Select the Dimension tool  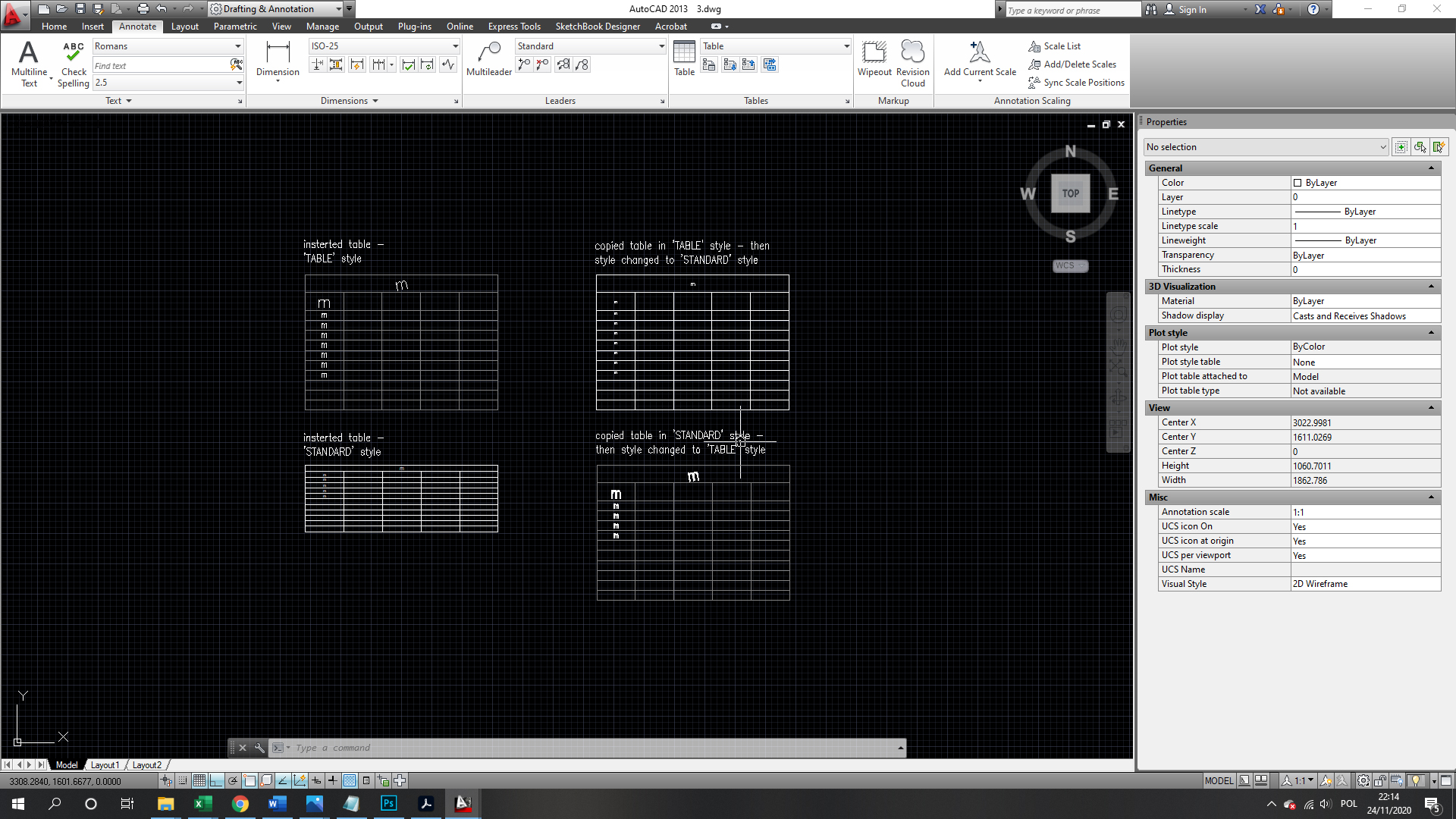coord(278,57)
